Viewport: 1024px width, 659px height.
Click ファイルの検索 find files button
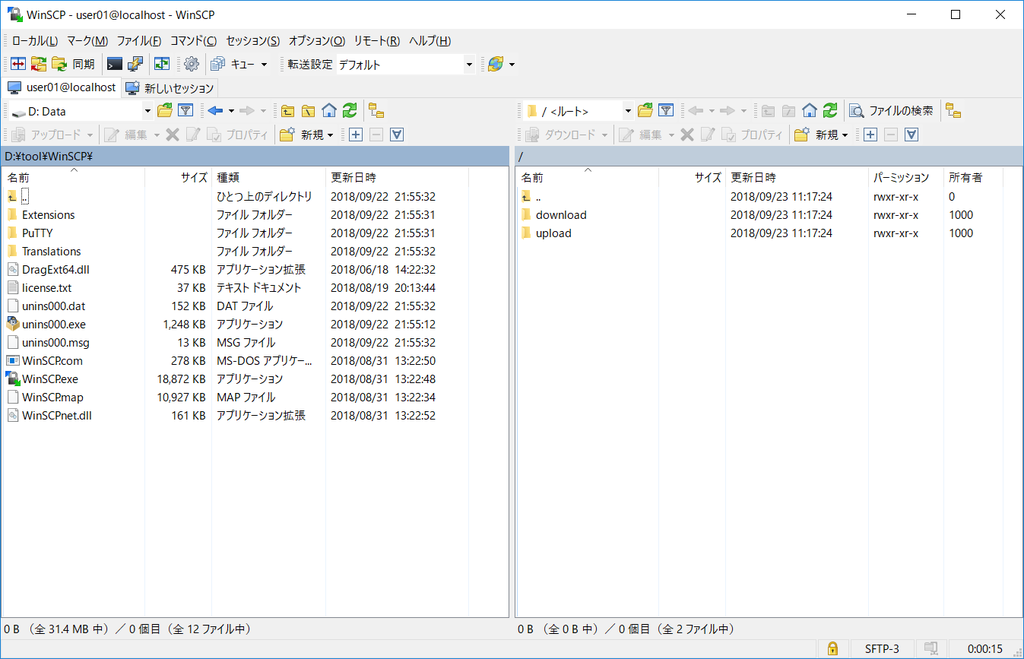[891, 110]
